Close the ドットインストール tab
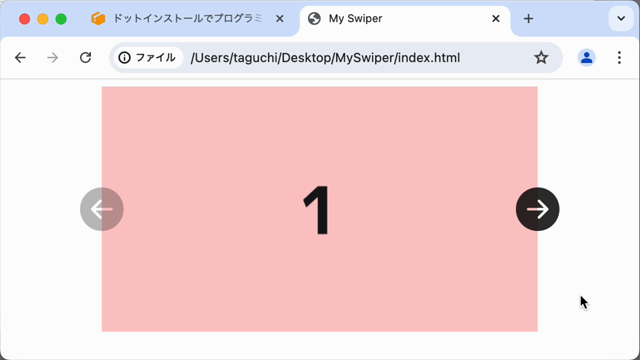The height and width of the screenshot is (360, 640). point(280,19)
